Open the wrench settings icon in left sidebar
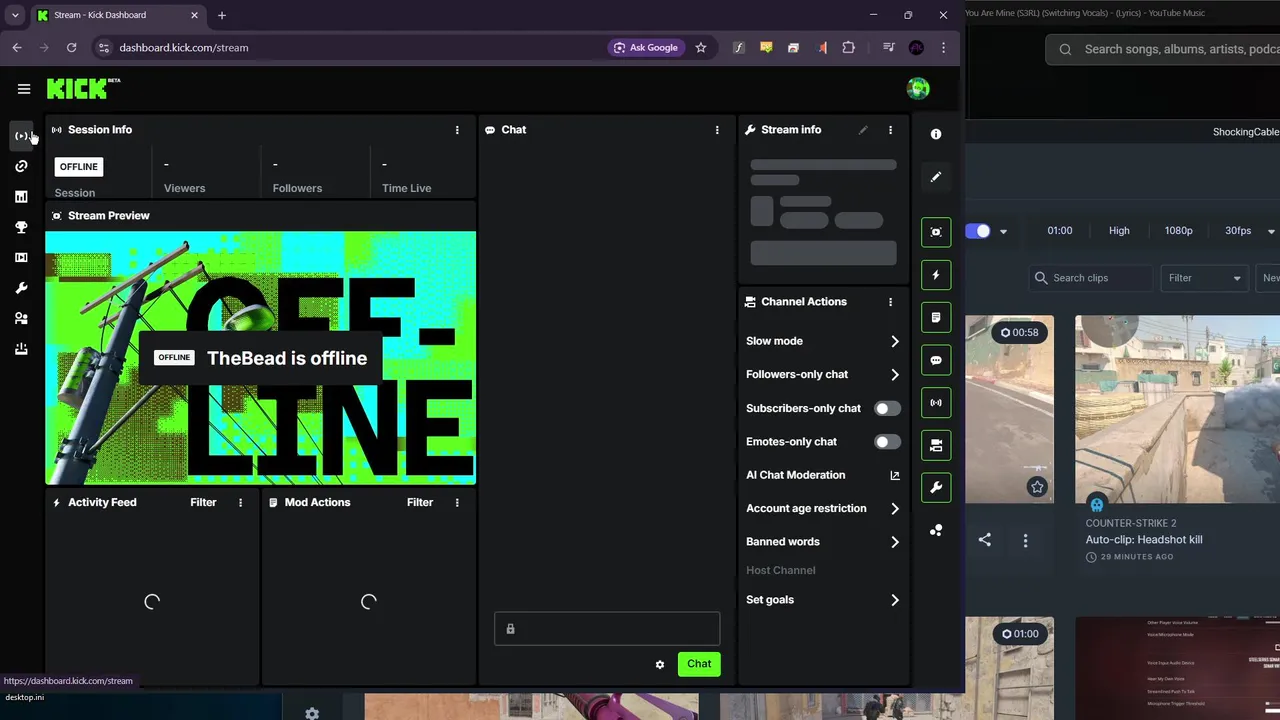This screenshot has width=1280, height=720. pos(21,288)
